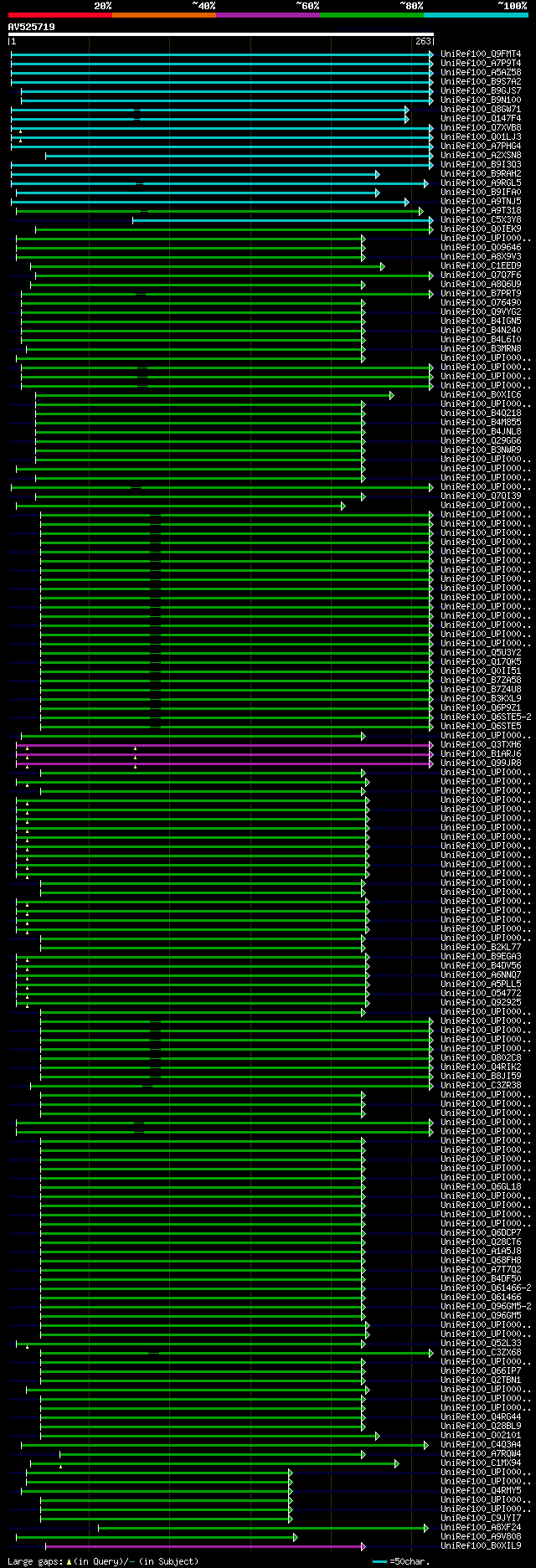The width and height of the screenshot is (536, 1568).
Task: Select hit label UniRef100_B4IGN5
Action: click(481, 321)
